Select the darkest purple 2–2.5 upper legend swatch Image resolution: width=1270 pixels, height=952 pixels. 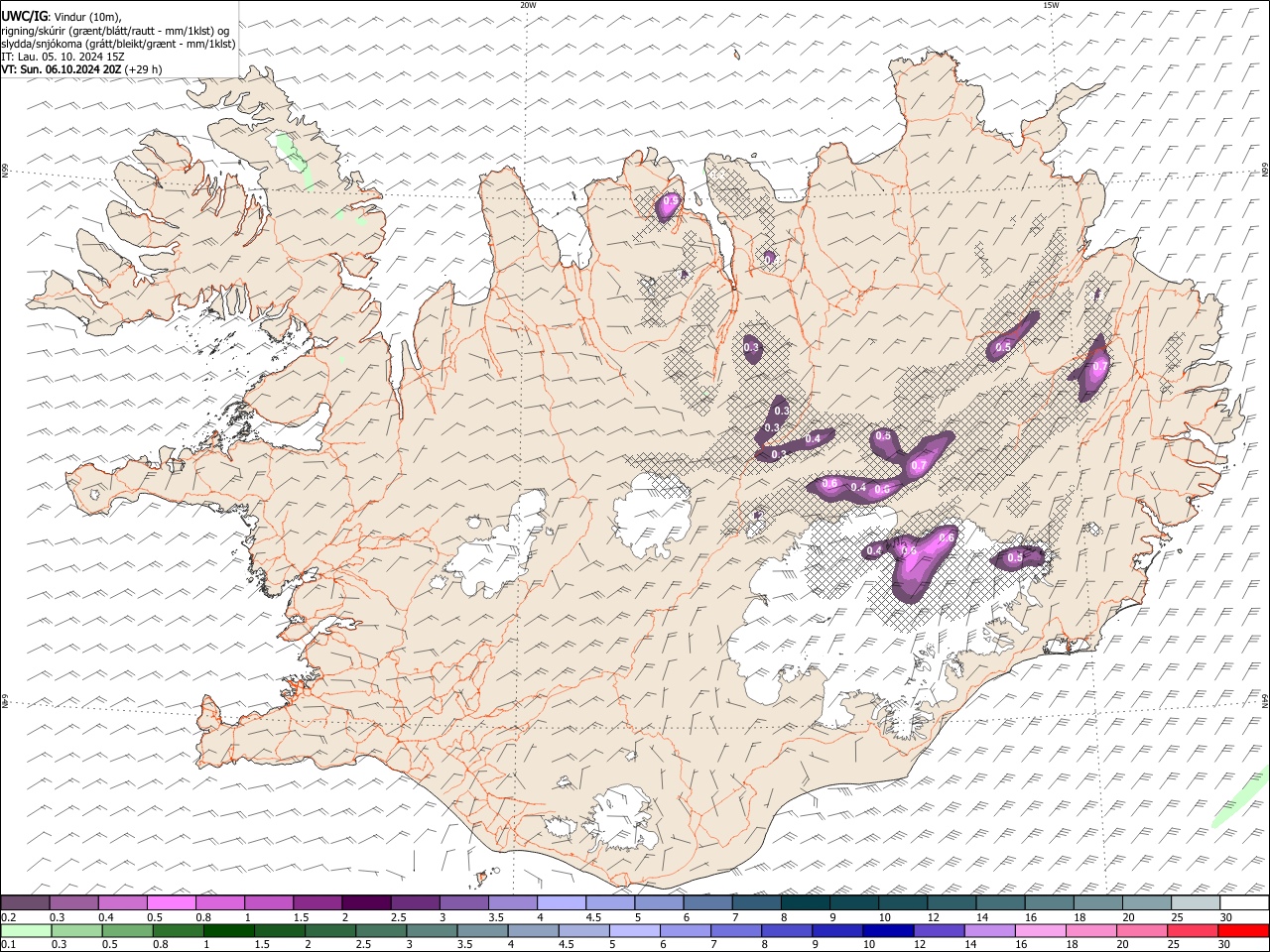(366, 902)
